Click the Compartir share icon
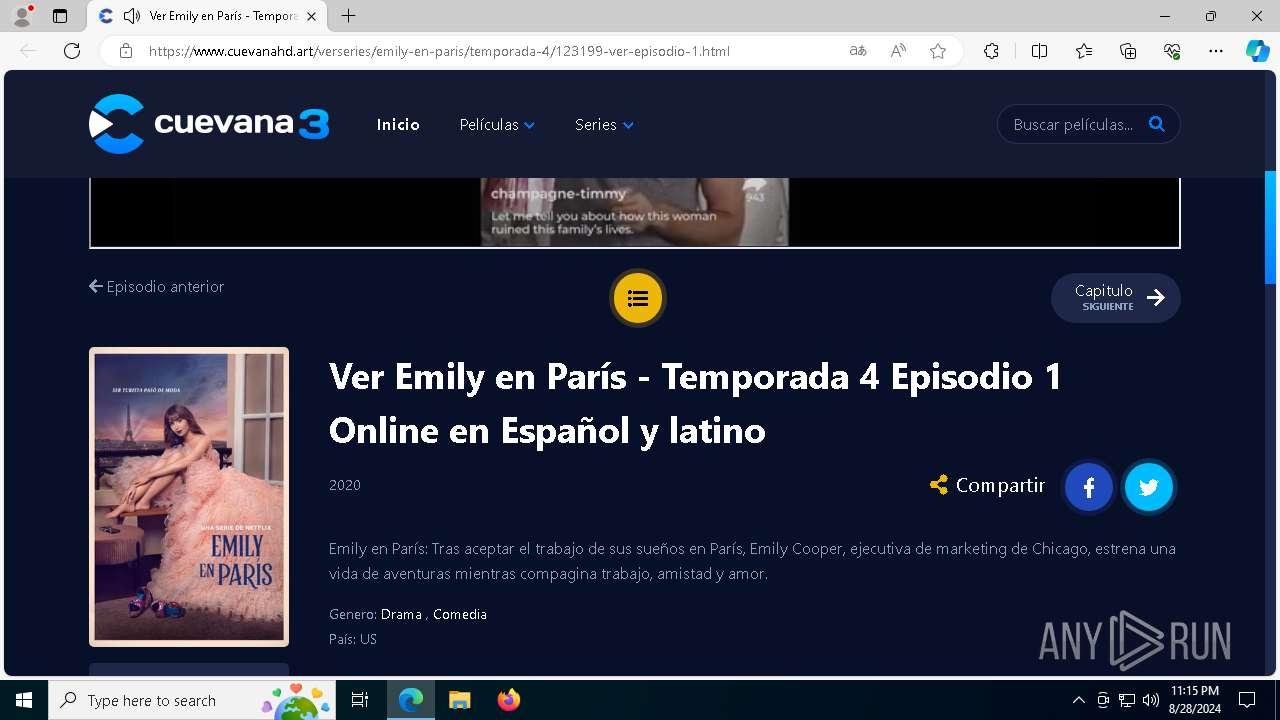This screenshot has width=1280, height=720. (938, 485)
